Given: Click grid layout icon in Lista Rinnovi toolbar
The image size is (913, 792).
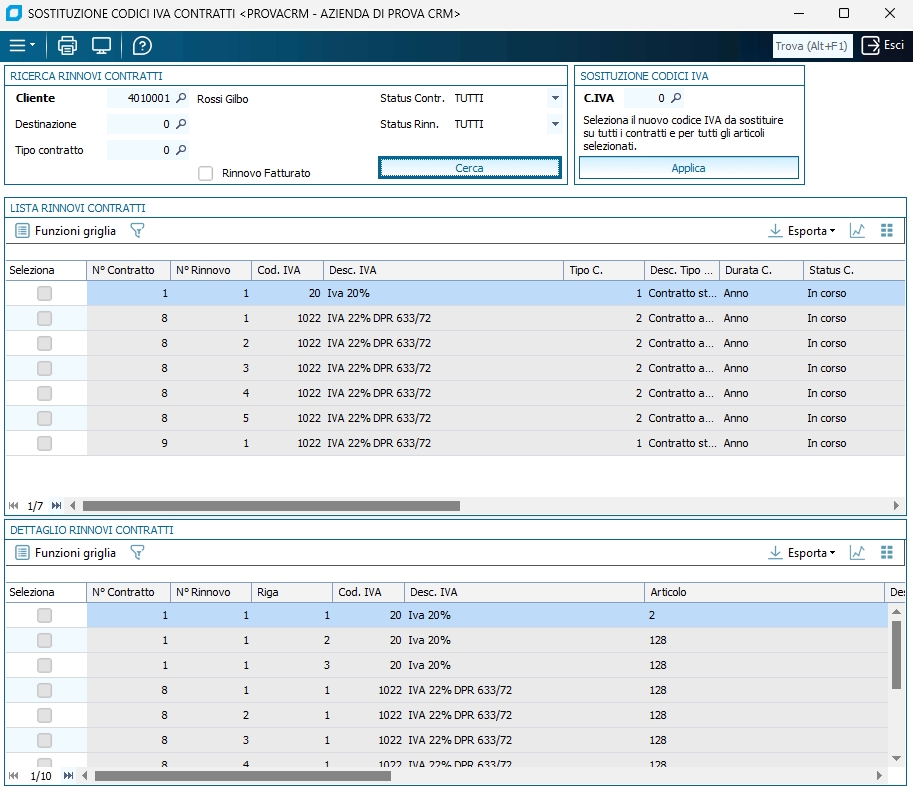Looking at the screenshot, I should coord(886,231).
